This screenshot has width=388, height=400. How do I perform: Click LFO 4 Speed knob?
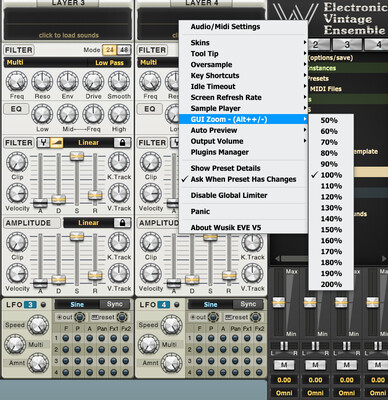pos(172,325)
